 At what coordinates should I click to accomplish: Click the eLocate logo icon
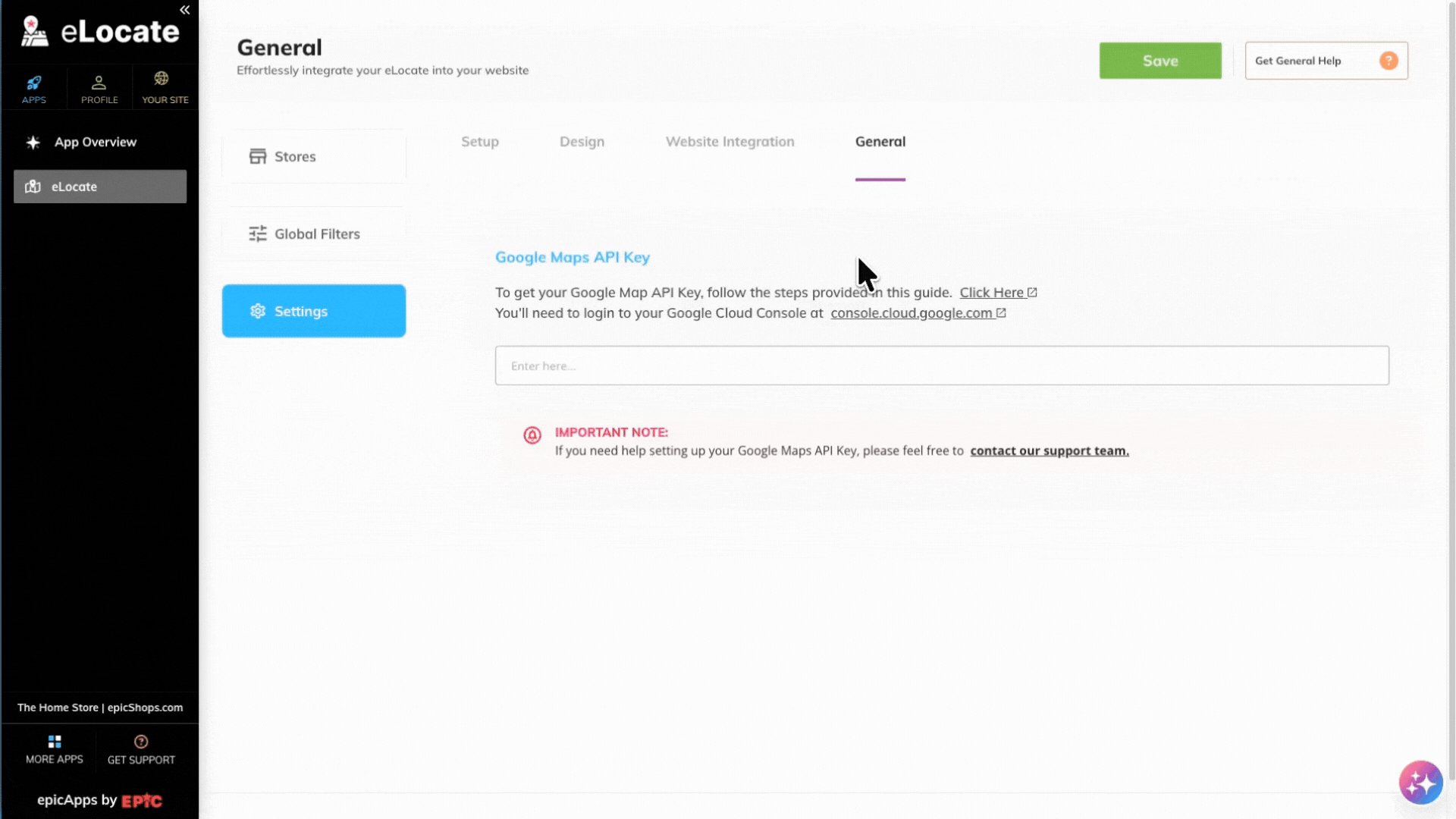(x=34, y=32)
